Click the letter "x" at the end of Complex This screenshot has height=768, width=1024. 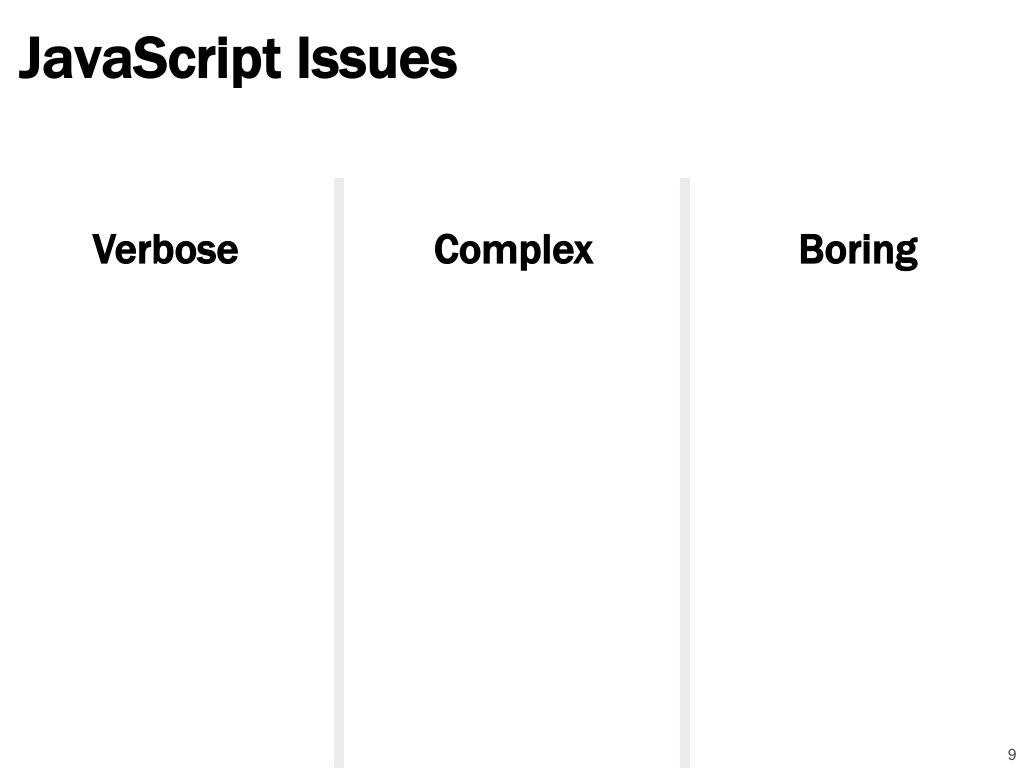[583, 254]
